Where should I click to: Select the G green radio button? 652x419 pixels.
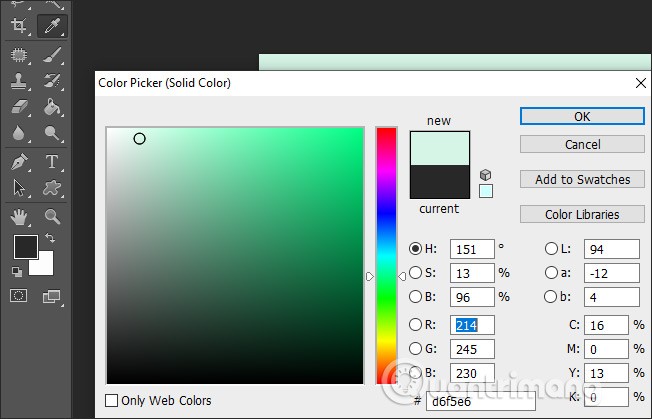tap(415, 349)
